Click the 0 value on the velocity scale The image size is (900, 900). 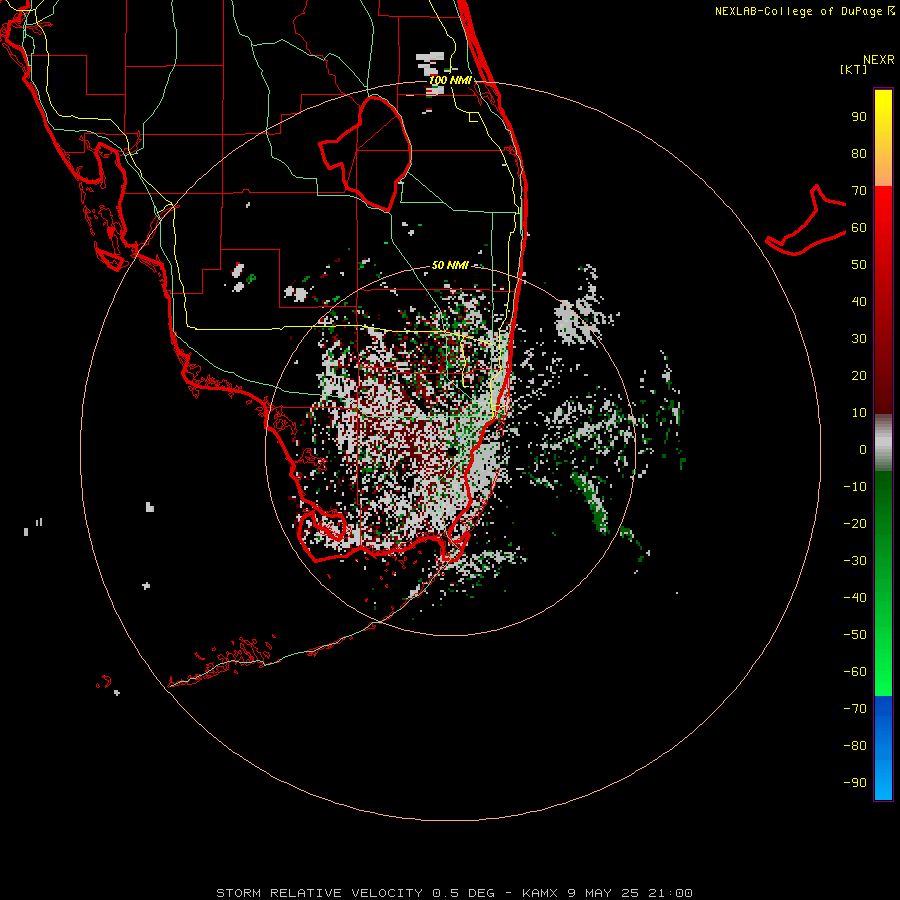[863, 450]
